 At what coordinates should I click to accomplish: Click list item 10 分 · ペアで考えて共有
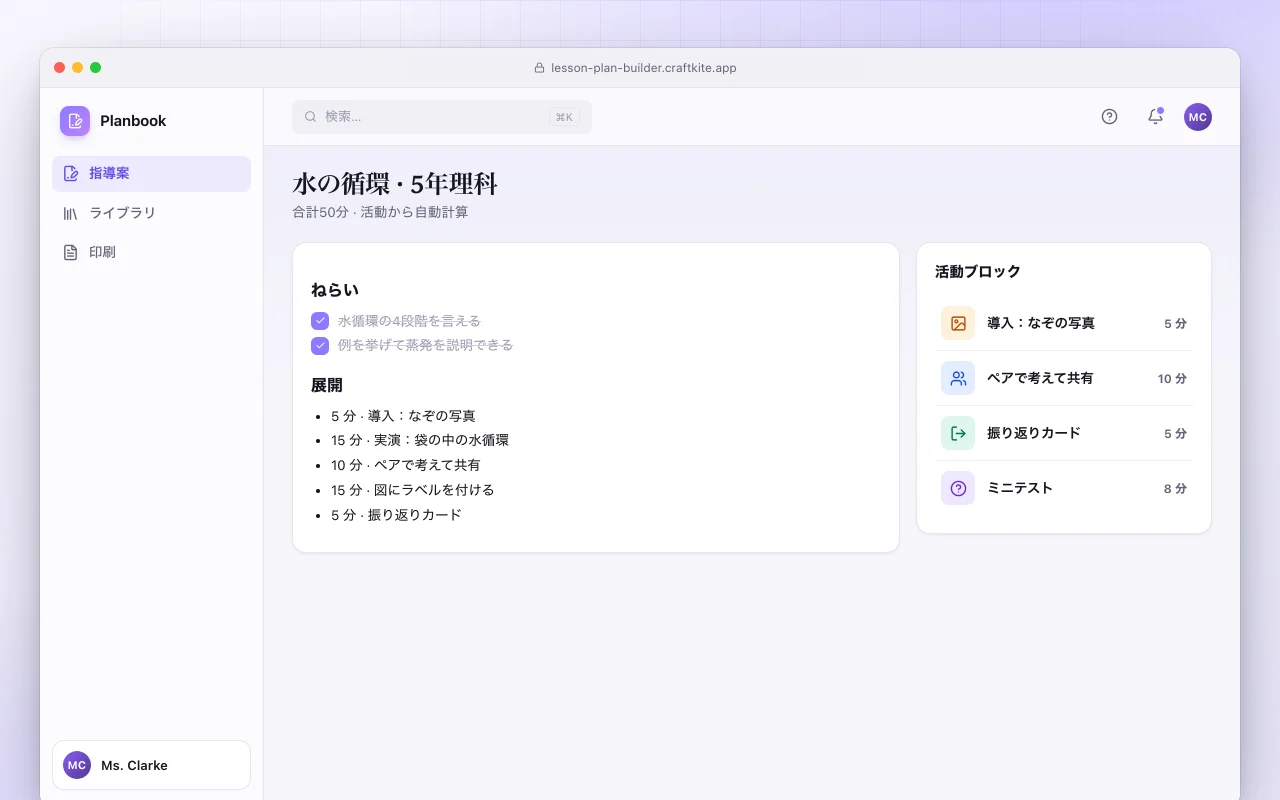tap(406, 465)
